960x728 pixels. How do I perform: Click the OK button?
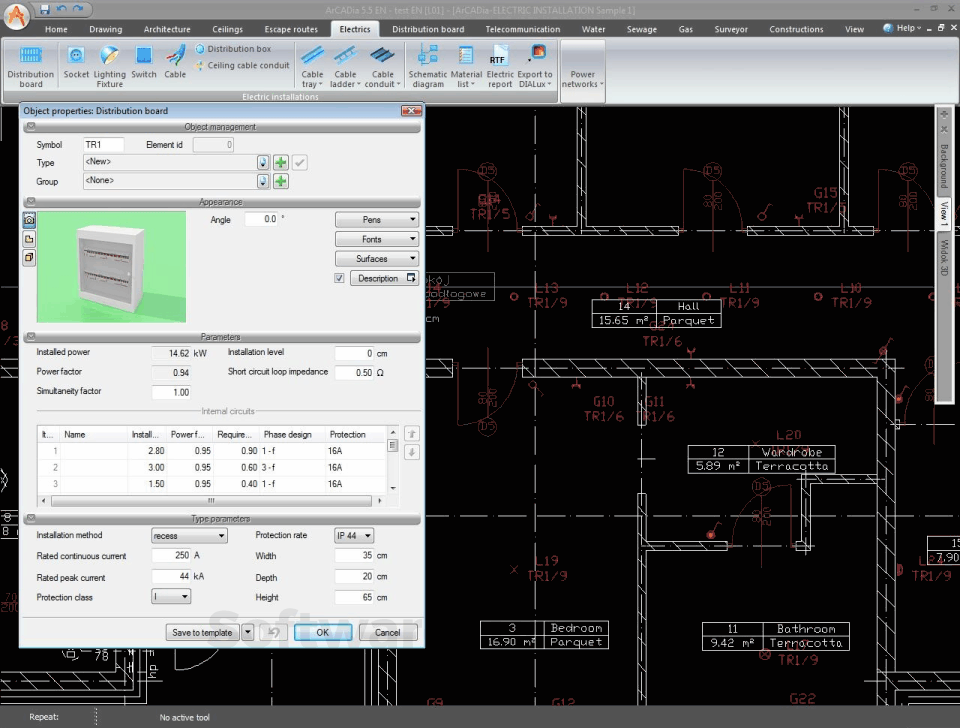[x=322, y=633]
